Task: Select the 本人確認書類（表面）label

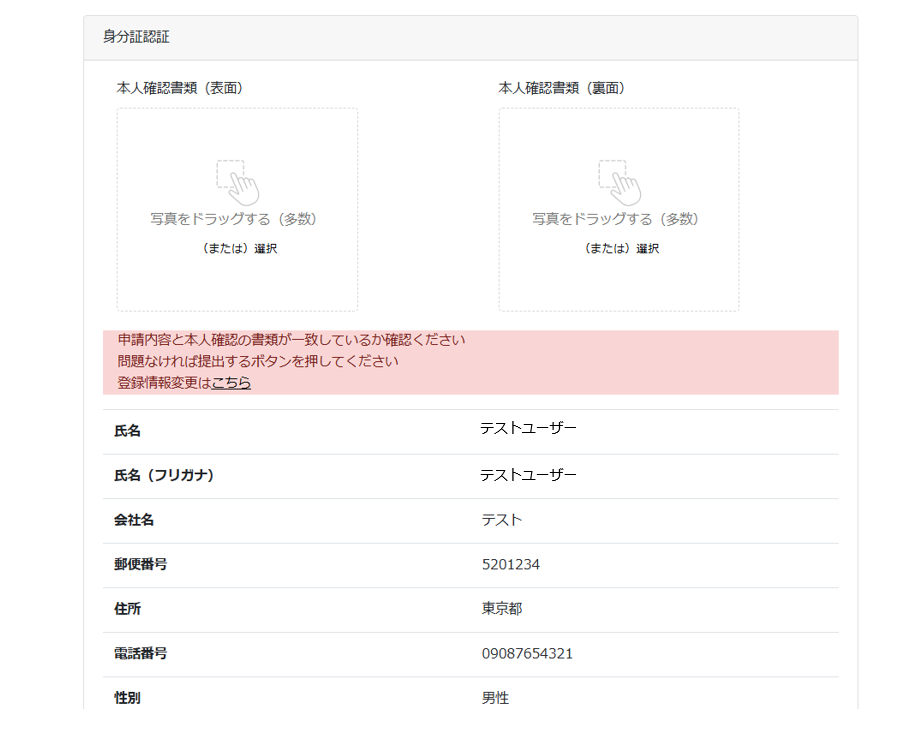Action: (180, 88)
